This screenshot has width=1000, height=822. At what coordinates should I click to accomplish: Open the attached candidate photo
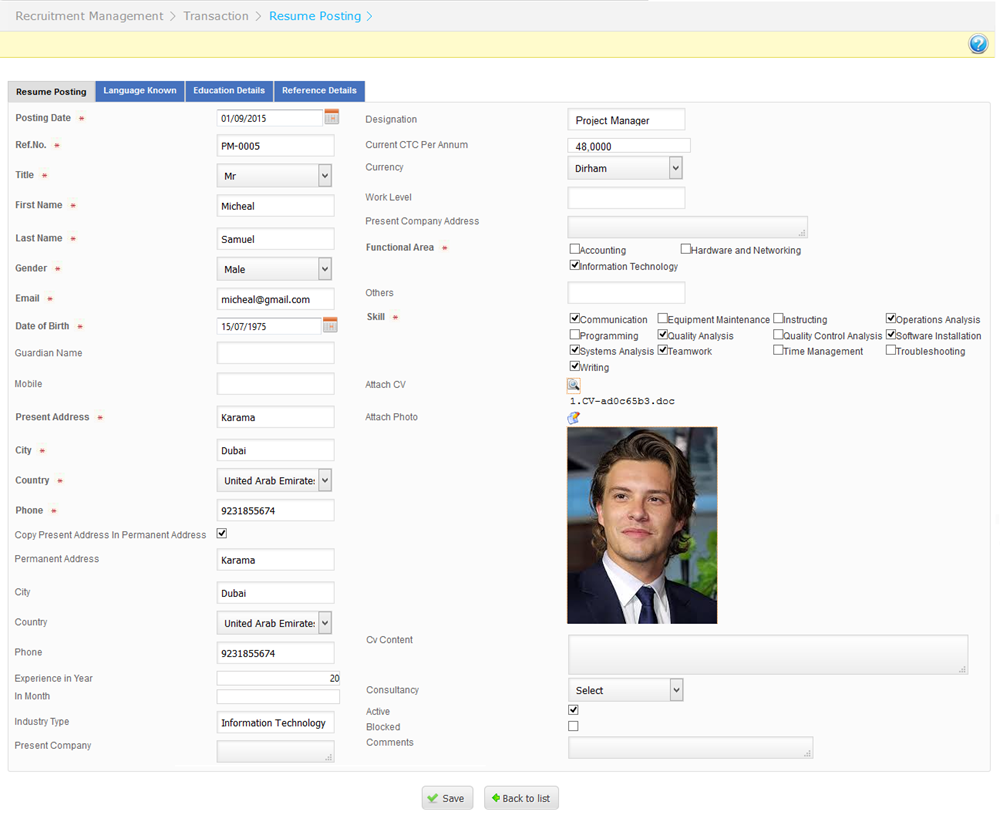[x=642, y=525]
